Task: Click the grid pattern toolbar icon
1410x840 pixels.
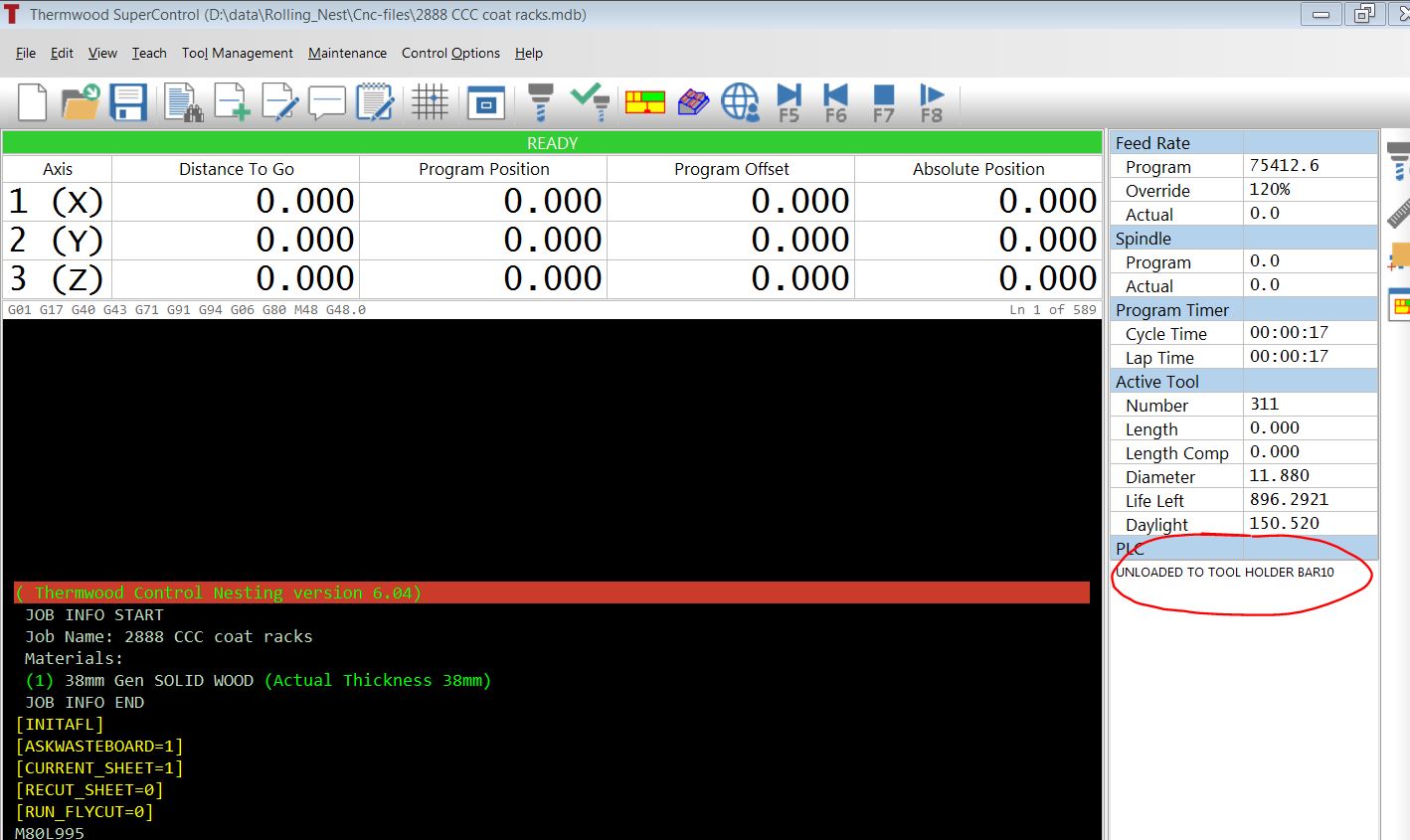Action: tap(430, 102)
